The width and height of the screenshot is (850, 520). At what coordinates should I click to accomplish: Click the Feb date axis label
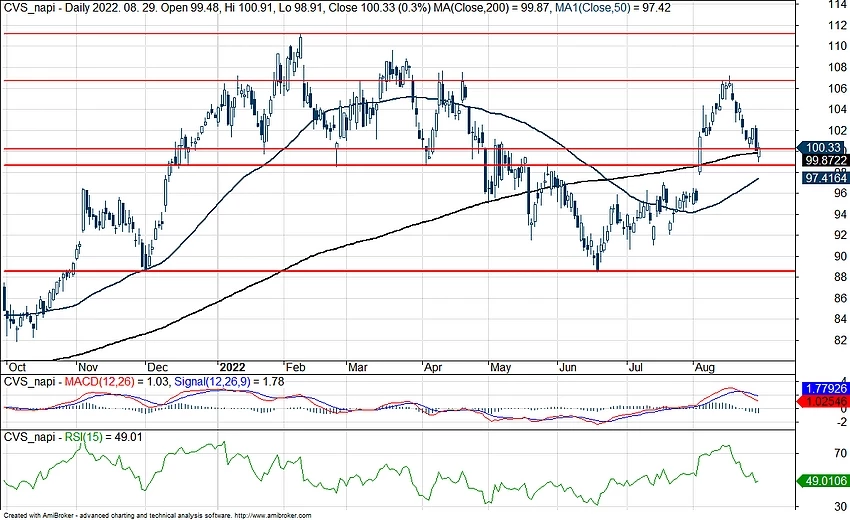coord(296,367)
